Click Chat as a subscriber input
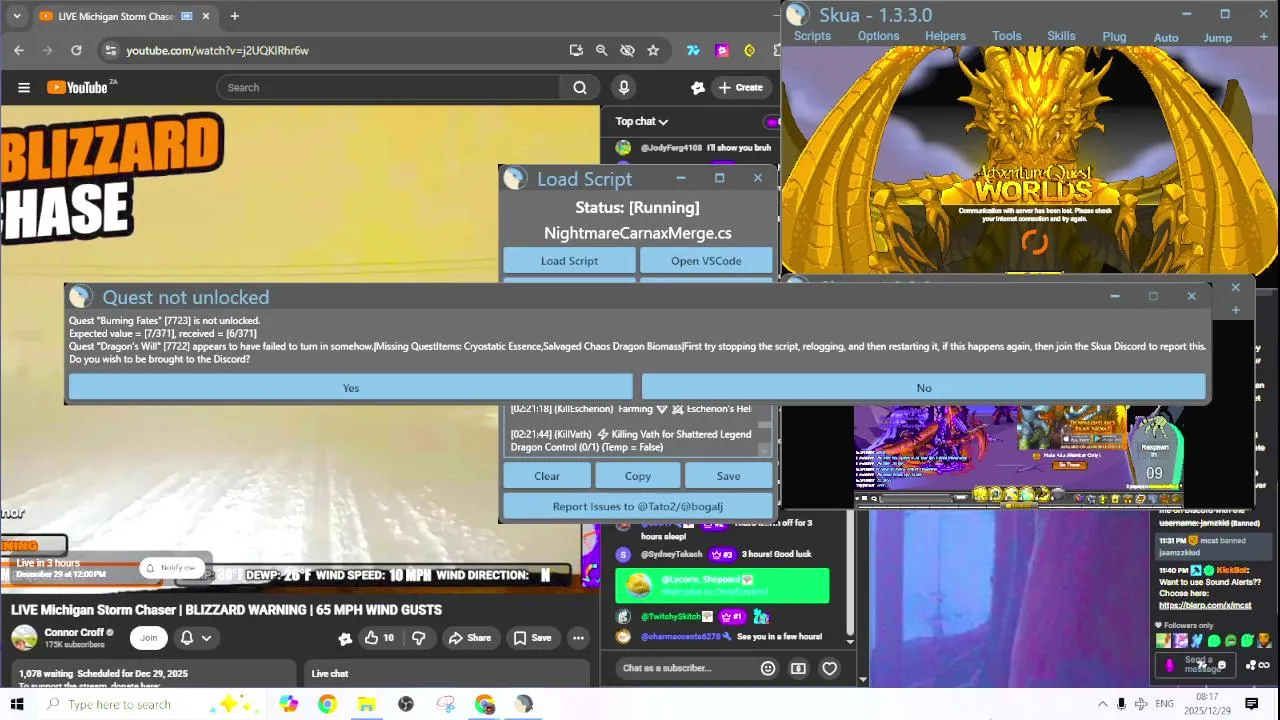This screenshot has height=720, width=1280. [684, 668]
